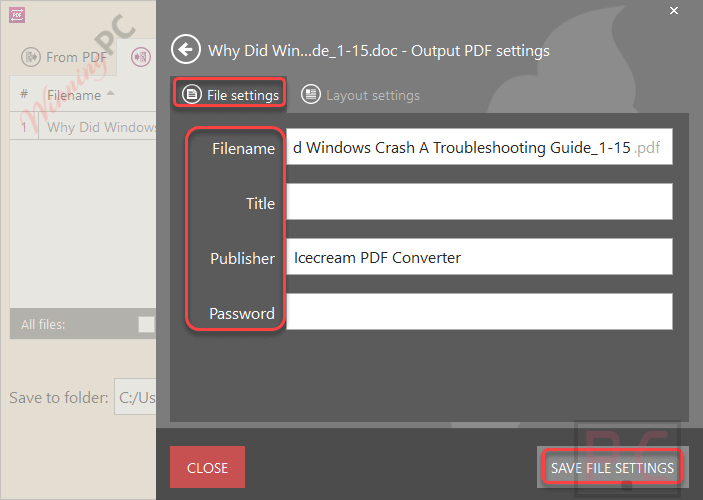Click the Layout settings icon
This screenshot has width=703, height=500.
tap(310, 95)
